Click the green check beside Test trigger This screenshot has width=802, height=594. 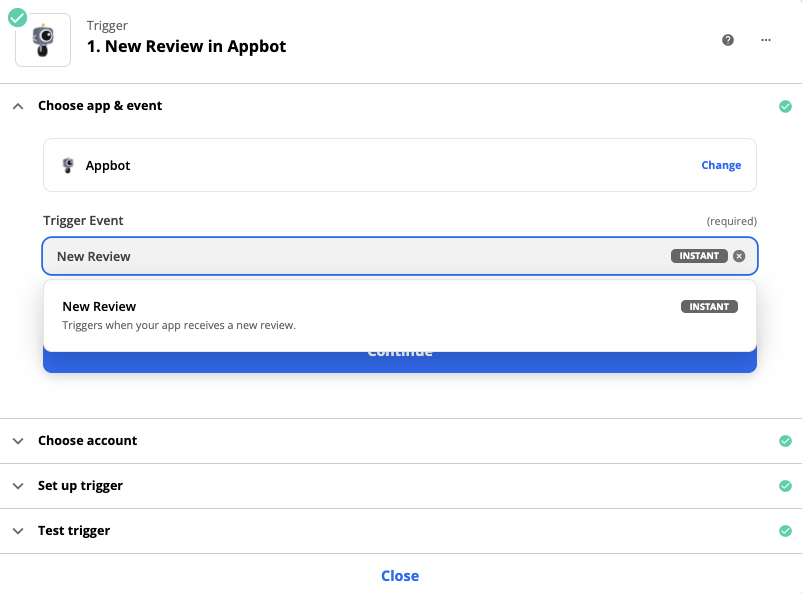click(x=785, y=531)
